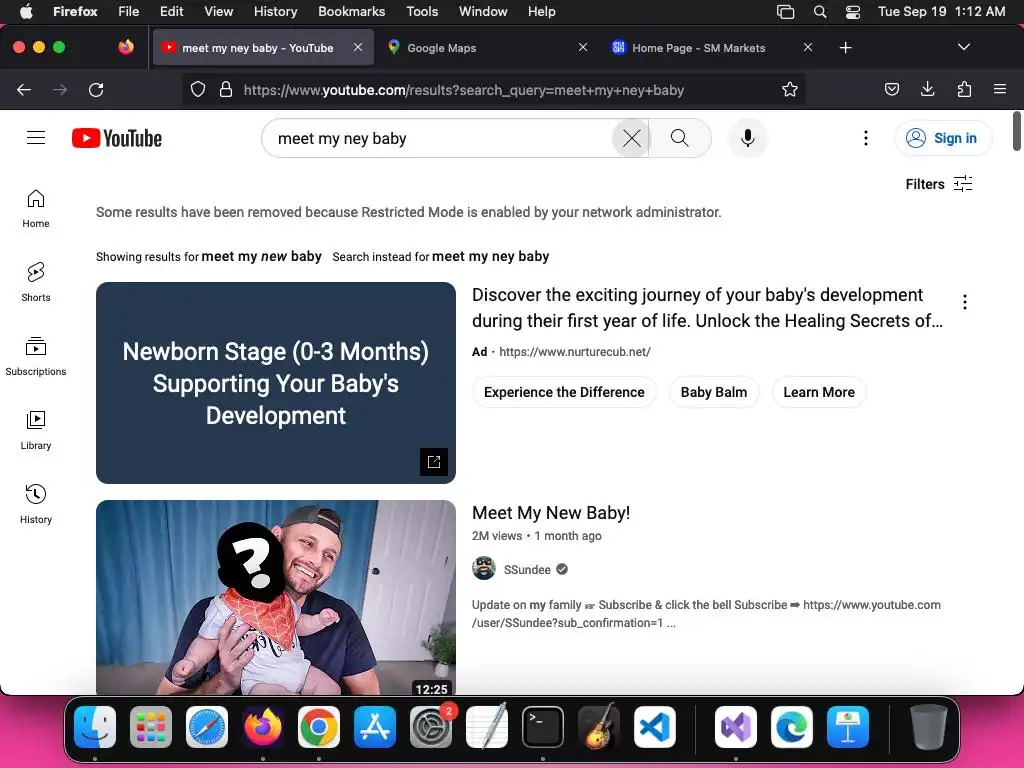
Task: Click the page vertical scrollbar
Action: coord(1017,131)
